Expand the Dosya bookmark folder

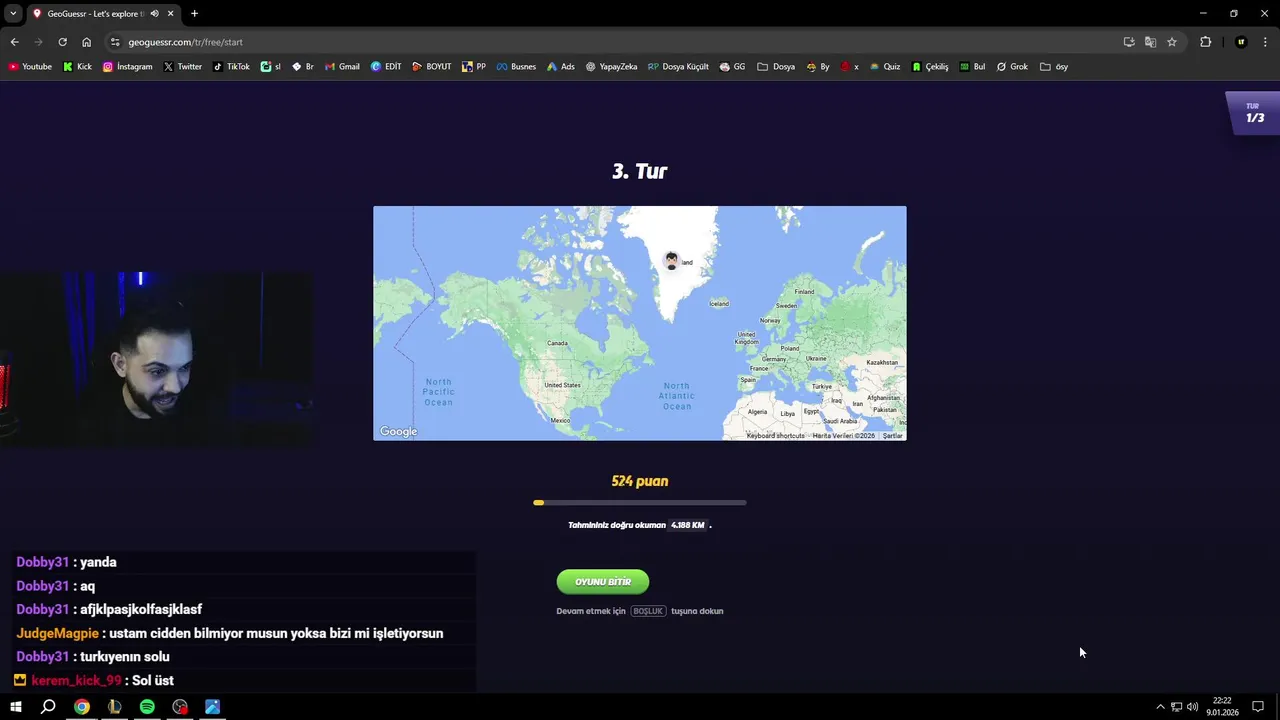pyautogui.click(x=776, y=67)
